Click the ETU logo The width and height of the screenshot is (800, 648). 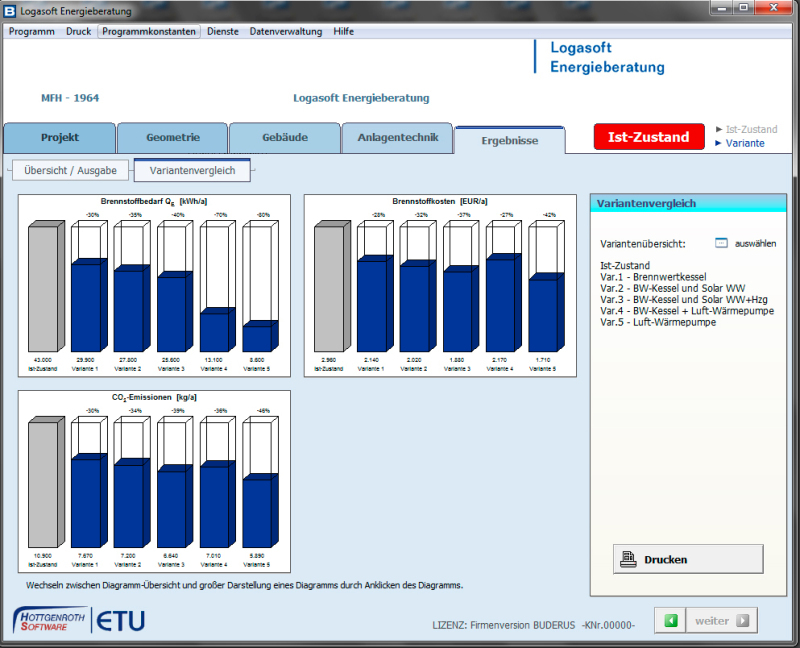pyautogui.click(x=120, y=621)
